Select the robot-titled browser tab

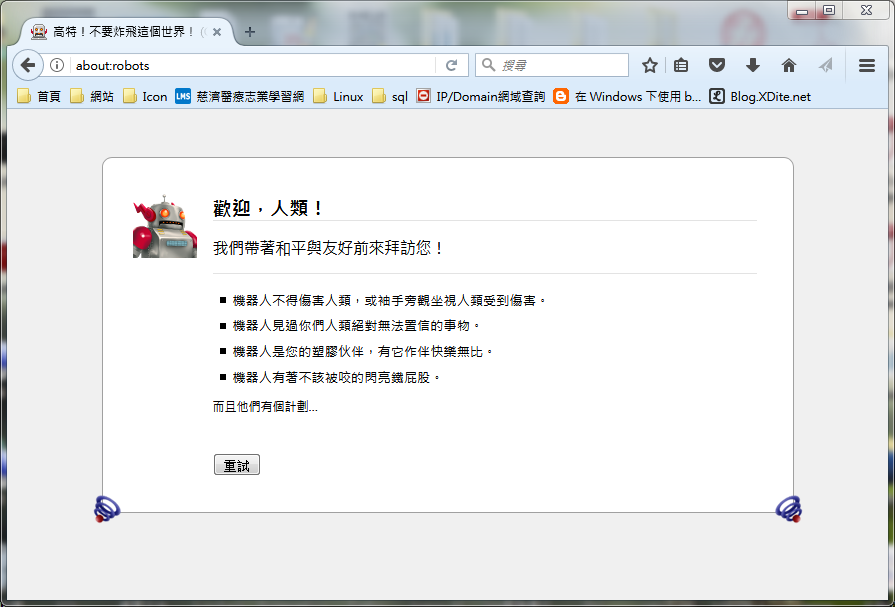tap(126, 32)
